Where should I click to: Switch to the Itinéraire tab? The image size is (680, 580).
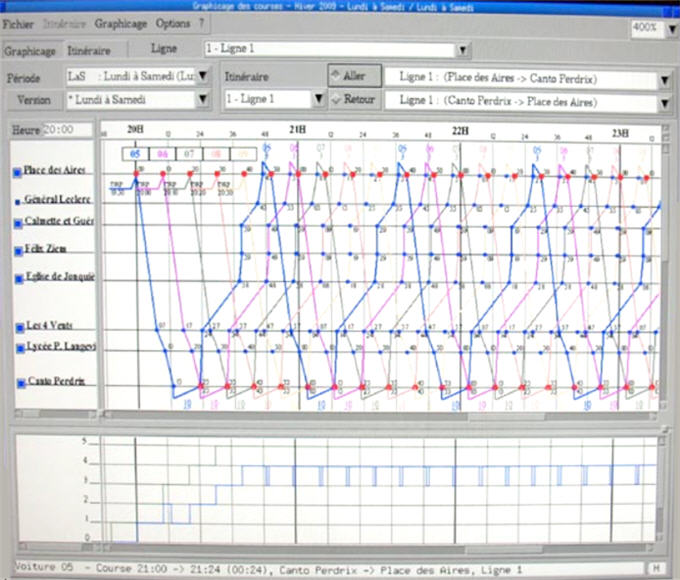pyautogui.click(x=89, y=51)
